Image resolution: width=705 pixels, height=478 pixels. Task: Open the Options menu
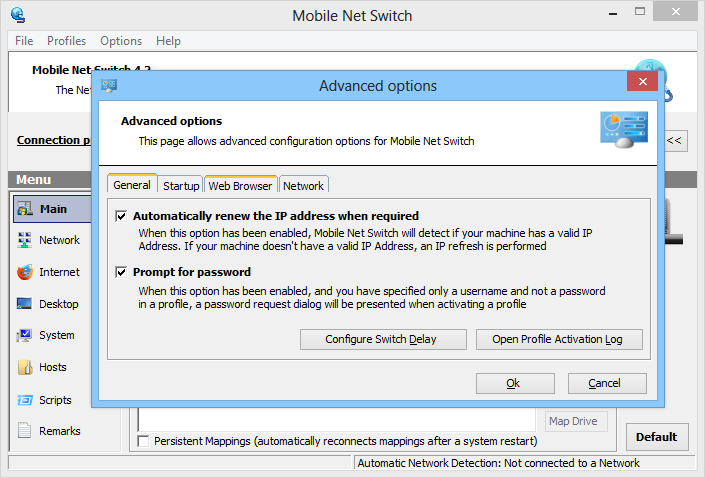click(x=121, y=41)
